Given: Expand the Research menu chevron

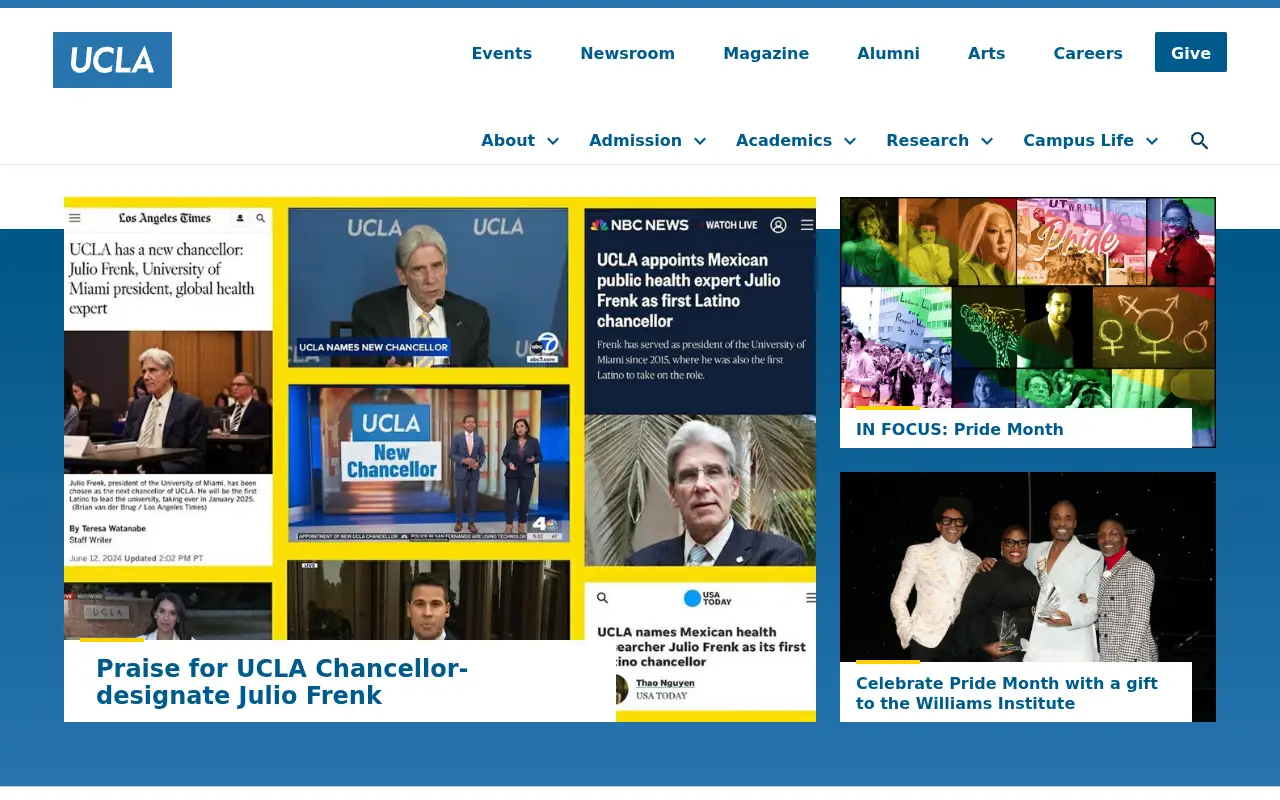Looking at the screenshot, I should point(987,141).
